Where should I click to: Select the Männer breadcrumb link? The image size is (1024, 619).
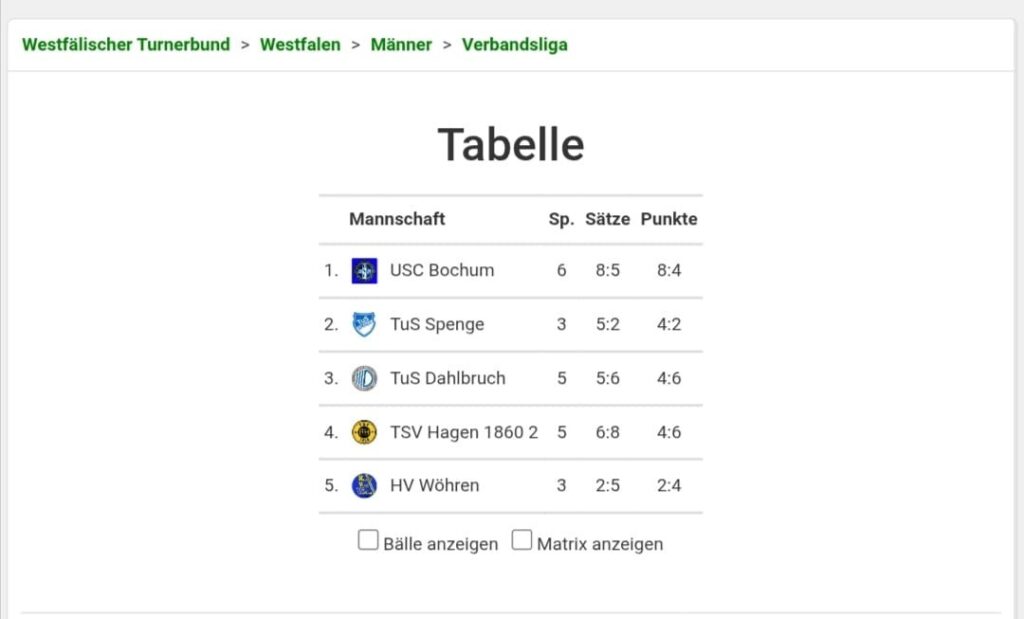[x=401, y=44]
